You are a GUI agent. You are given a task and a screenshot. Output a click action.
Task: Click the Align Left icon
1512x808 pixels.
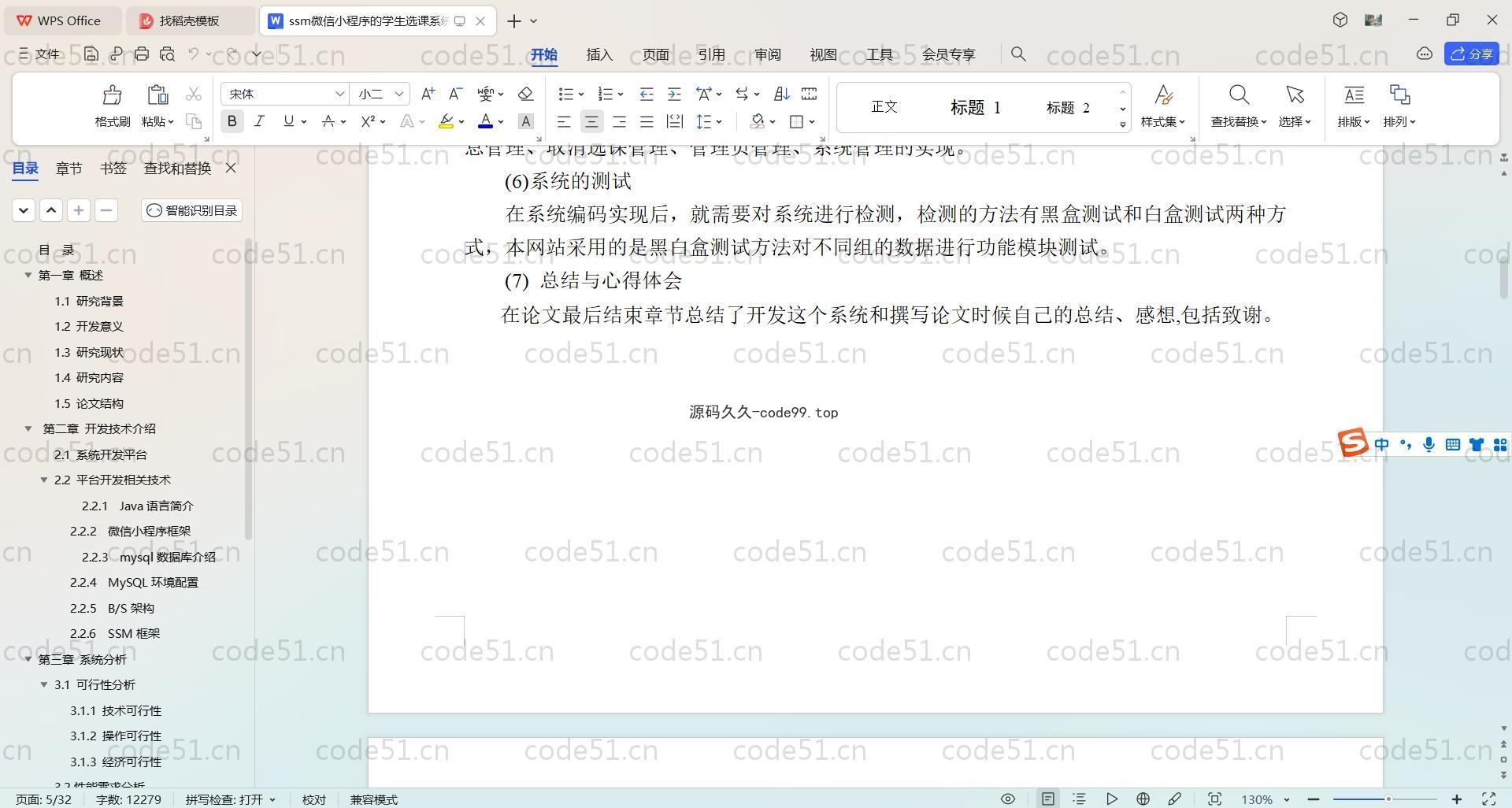[x=564, y=121]
